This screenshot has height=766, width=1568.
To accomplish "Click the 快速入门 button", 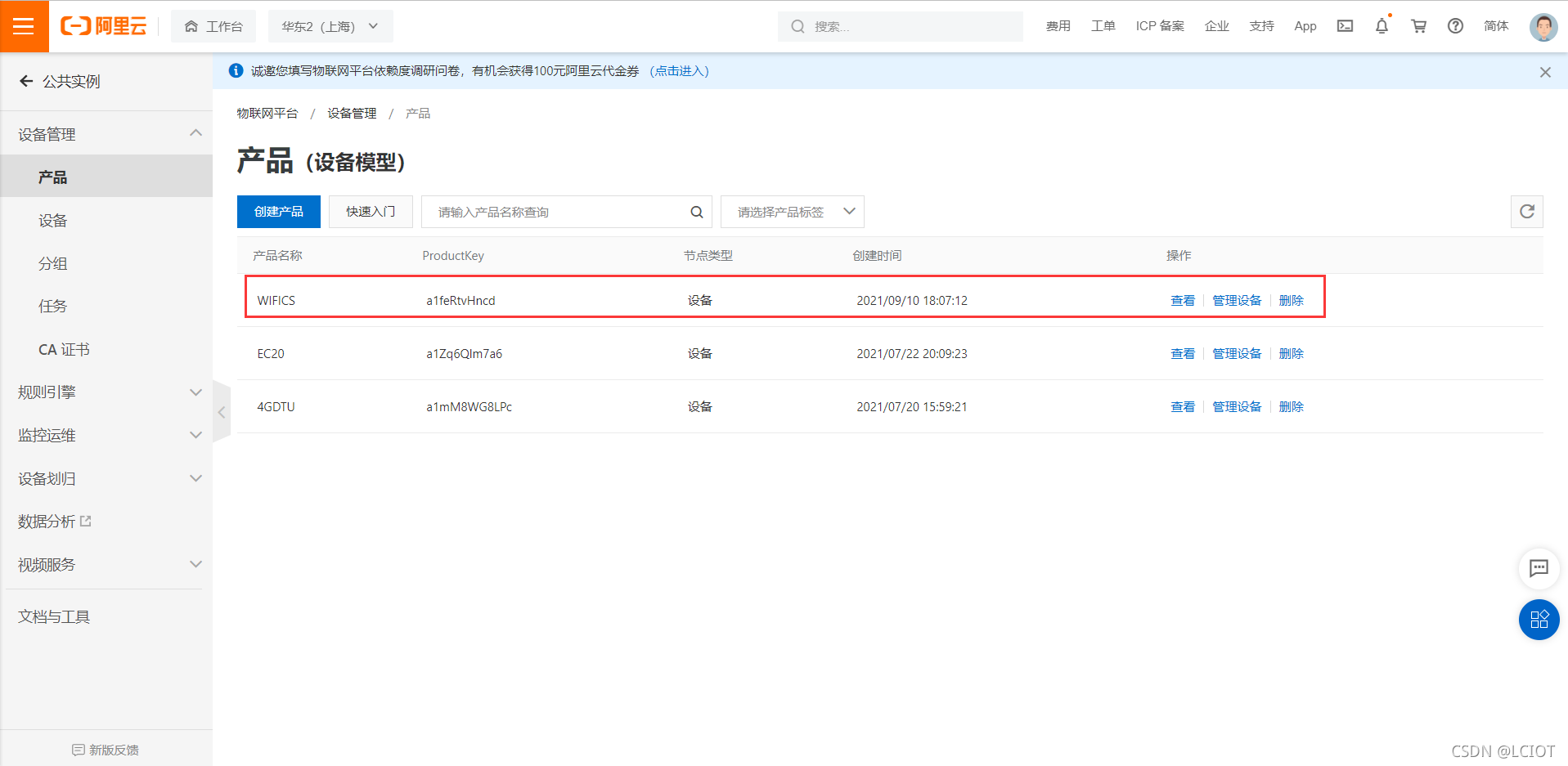I will [371, 212].
